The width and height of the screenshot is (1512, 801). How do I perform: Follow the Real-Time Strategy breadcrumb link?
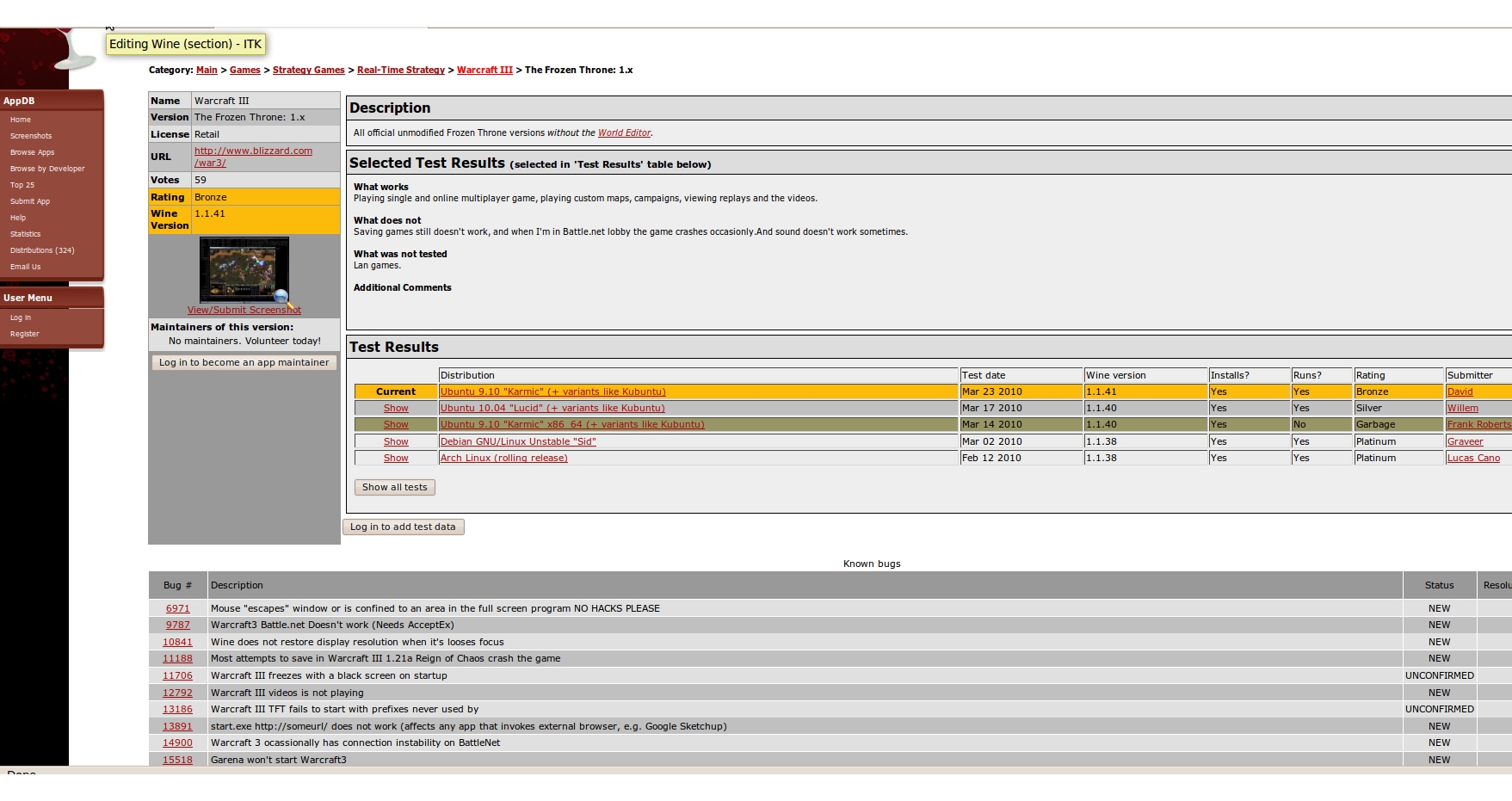401,71
